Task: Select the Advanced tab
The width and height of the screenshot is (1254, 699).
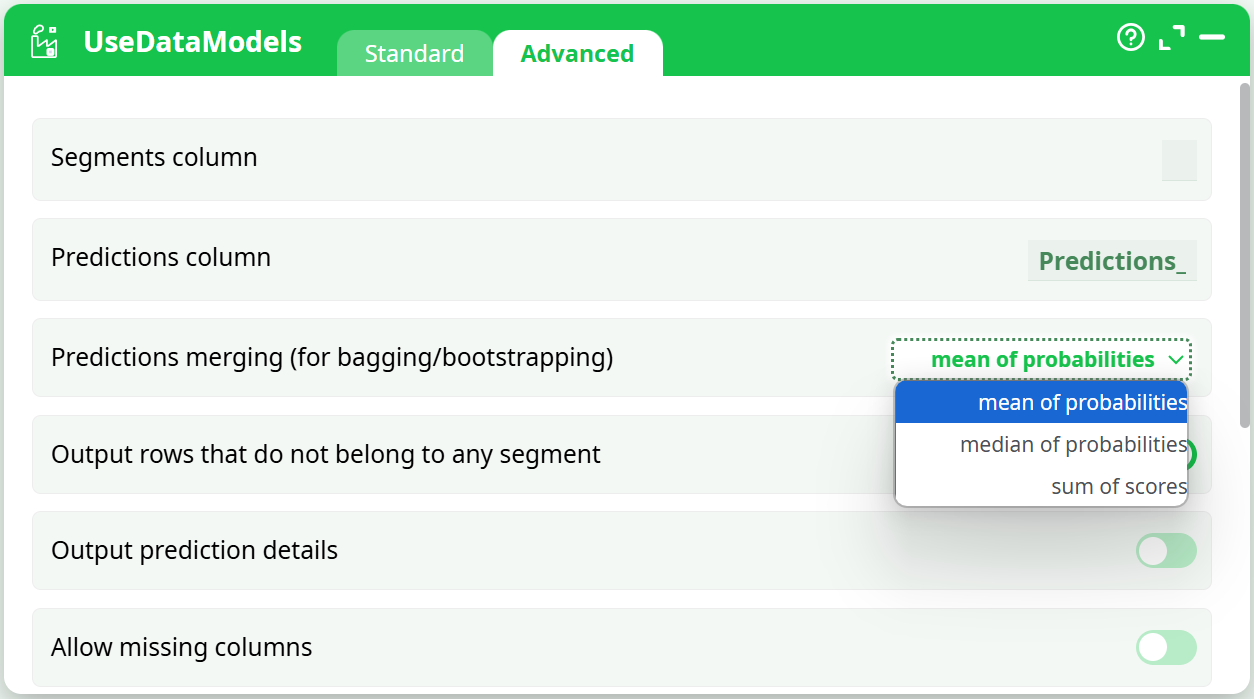Action: coord(577,54)
